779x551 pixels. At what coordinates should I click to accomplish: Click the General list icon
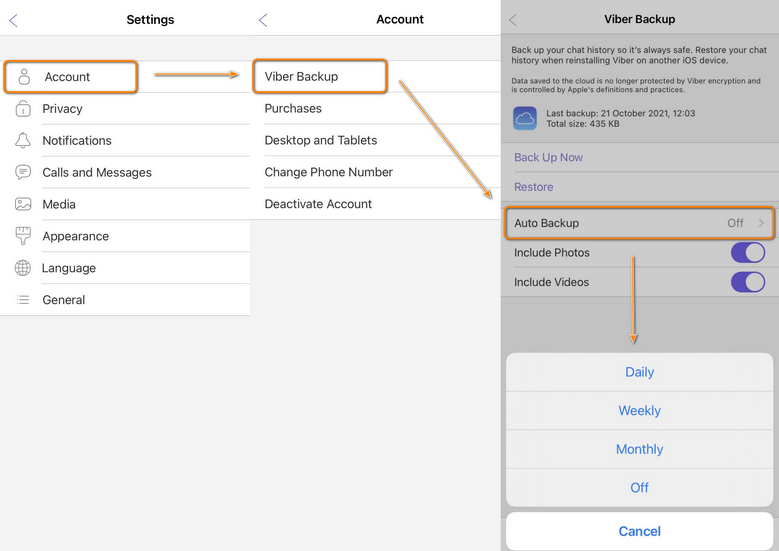pos(23,300)
